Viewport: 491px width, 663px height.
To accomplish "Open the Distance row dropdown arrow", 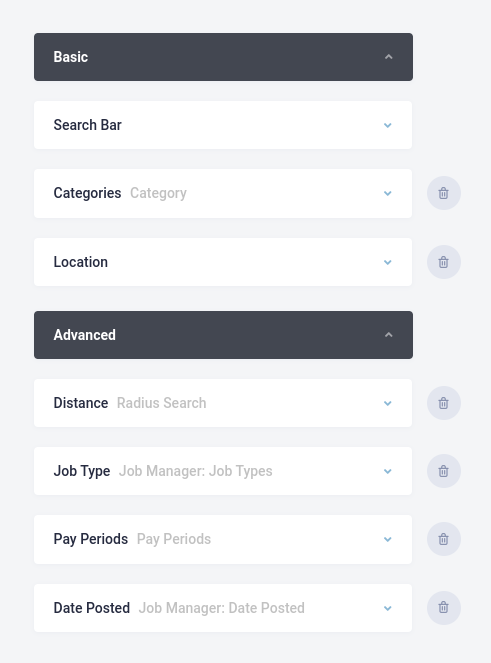I will (x=387, y=403).
